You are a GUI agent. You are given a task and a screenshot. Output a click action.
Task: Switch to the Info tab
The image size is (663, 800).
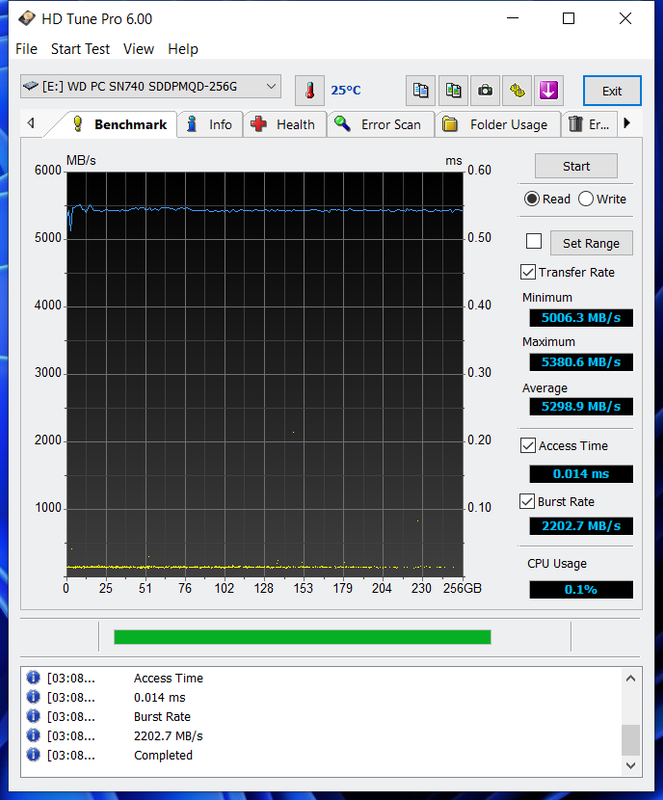(210, 124)
